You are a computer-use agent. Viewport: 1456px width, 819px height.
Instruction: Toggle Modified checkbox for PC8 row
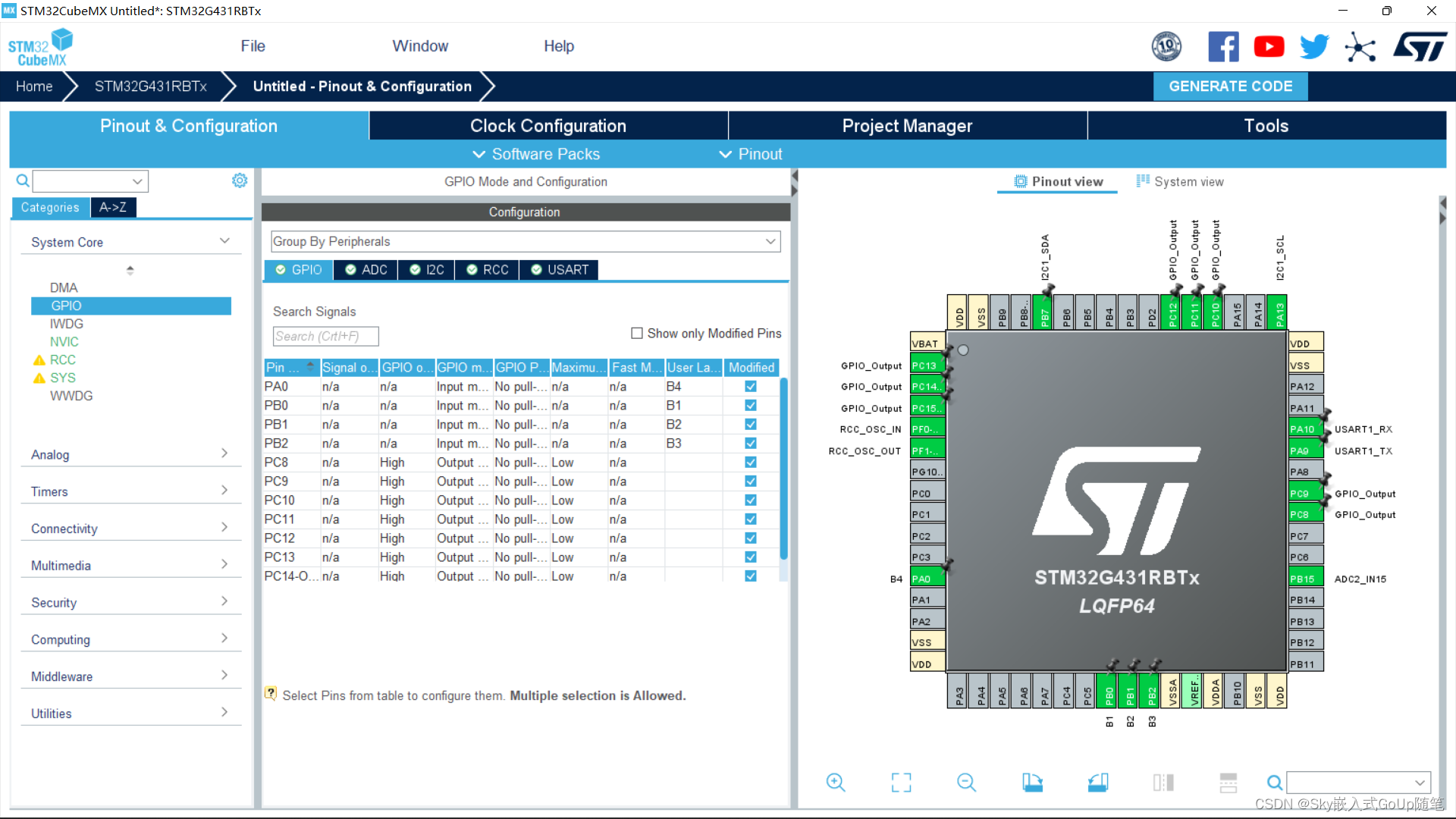(x=751, y=462)
